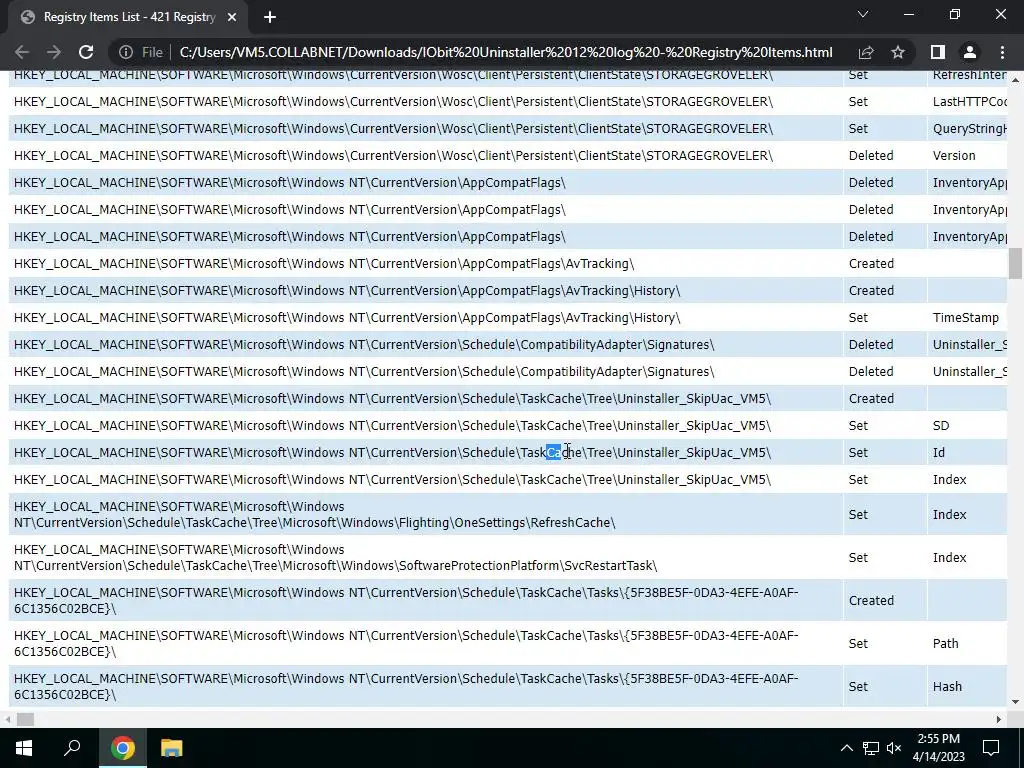Screen dimensions: 1024x768
Task: Click the scroll left arrow
Action: point(7,719)
